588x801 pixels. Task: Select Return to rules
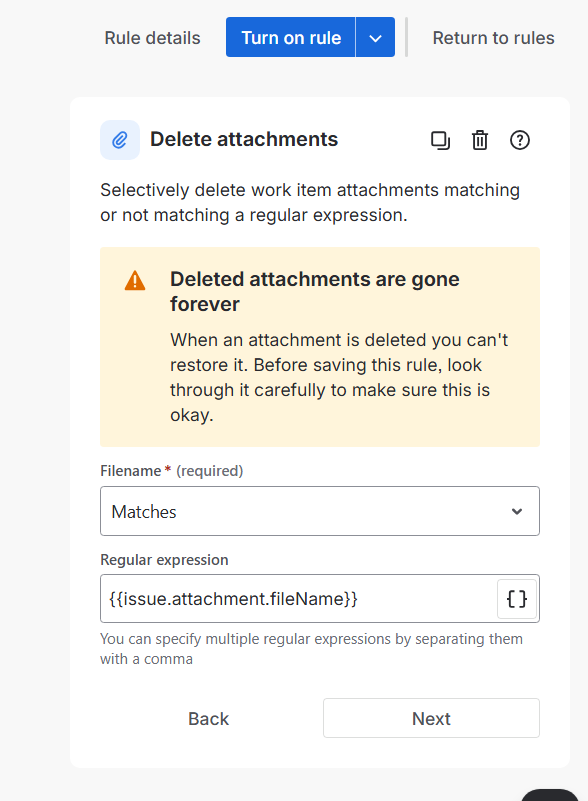pyautogui.click(x=493, y=37)
